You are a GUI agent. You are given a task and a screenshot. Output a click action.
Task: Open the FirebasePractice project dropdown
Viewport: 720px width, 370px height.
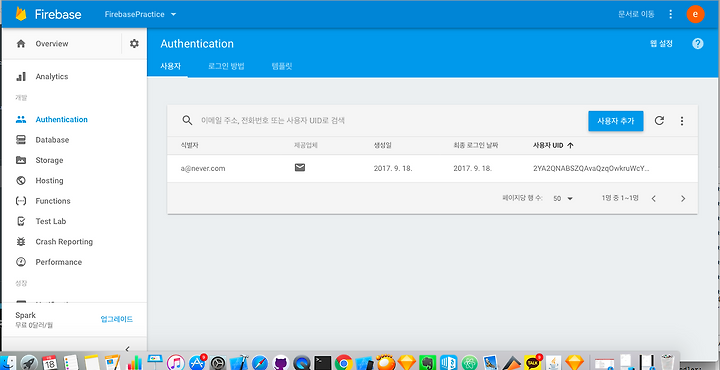click(x=140, y=14)
